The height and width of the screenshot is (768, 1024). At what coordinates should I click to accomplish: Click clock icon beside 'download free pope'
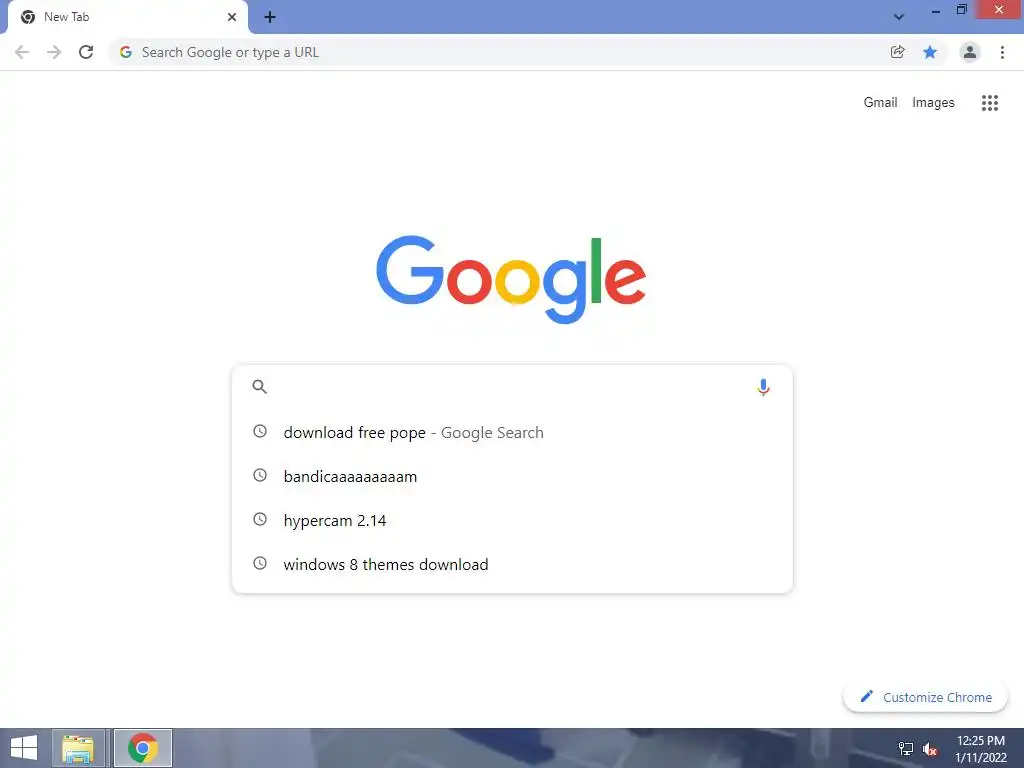260,431
